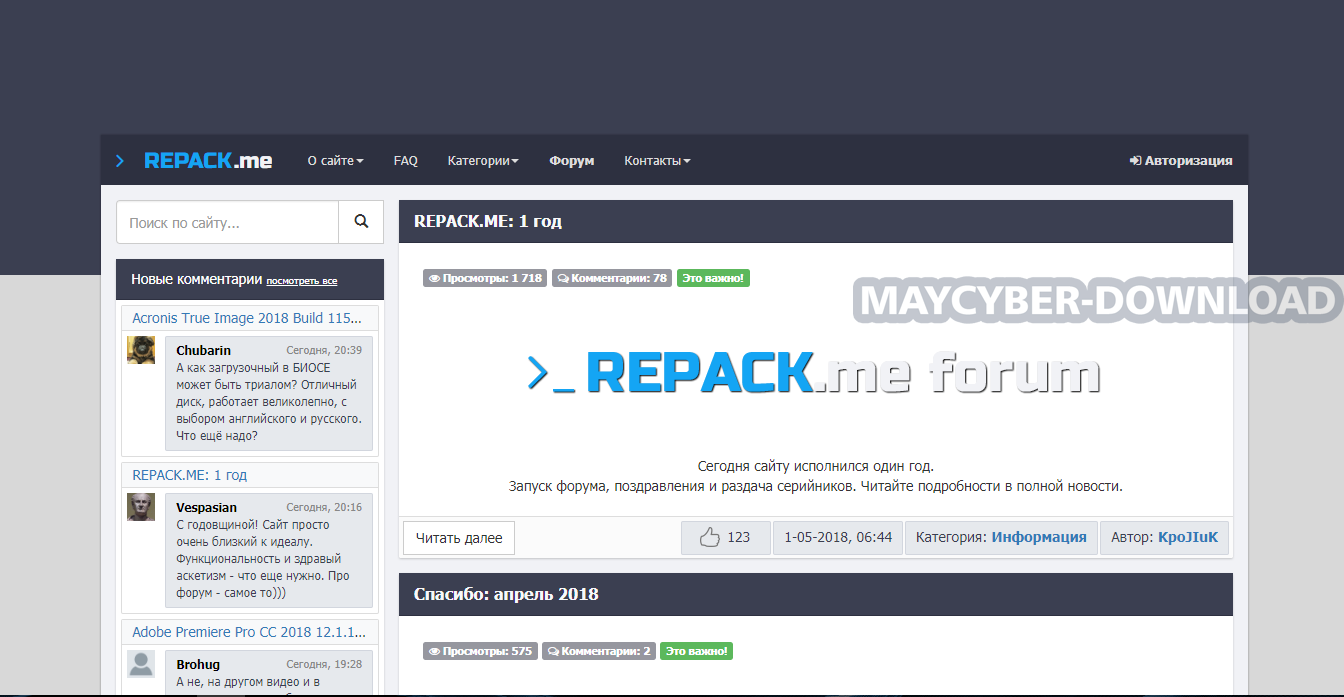Click the date '1-05-2018, 06:44'
The width and height of the screenshot is (1344, 697).
(838, 537)
